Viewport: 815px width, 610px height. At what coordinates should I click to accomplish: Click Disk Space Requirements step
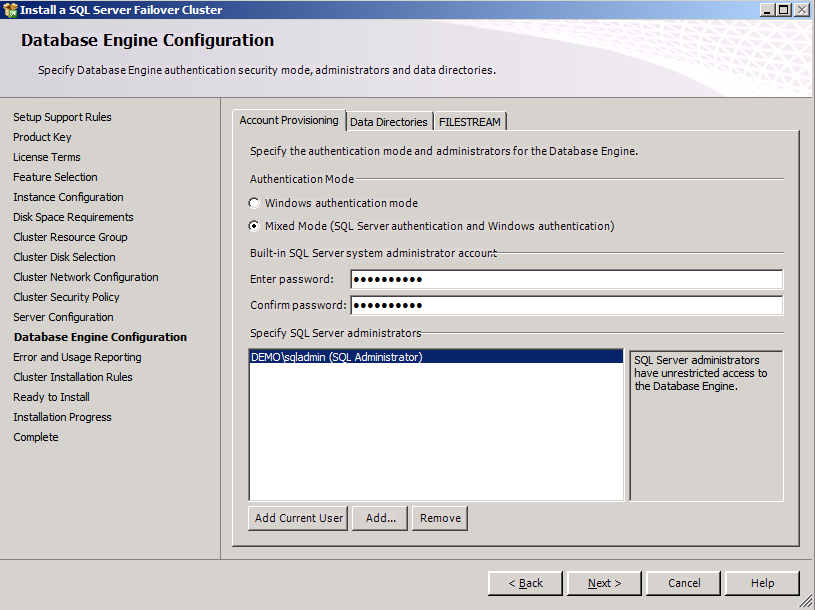coord(73,217)
